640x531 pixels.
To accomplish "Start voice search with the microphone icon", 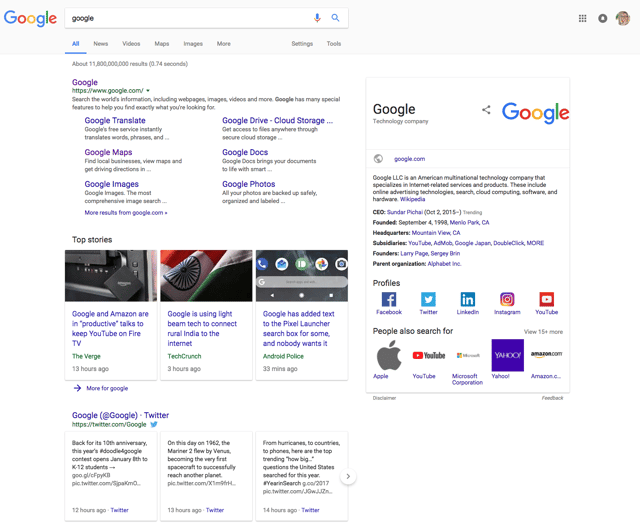I will (x=317, y=18).
